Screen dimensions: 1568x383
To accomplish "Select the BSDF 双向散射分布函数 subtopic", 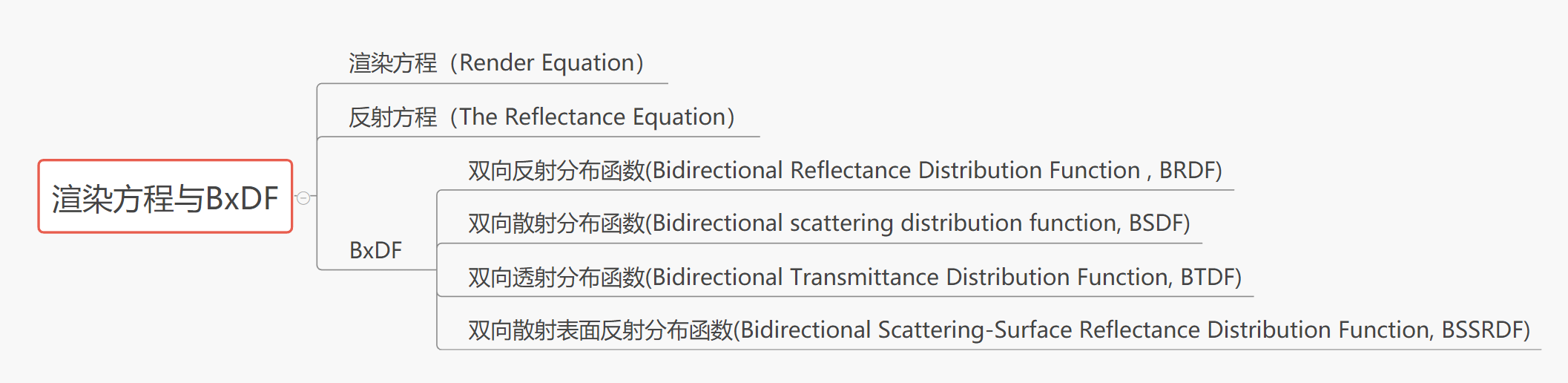I will click(828, 223).
